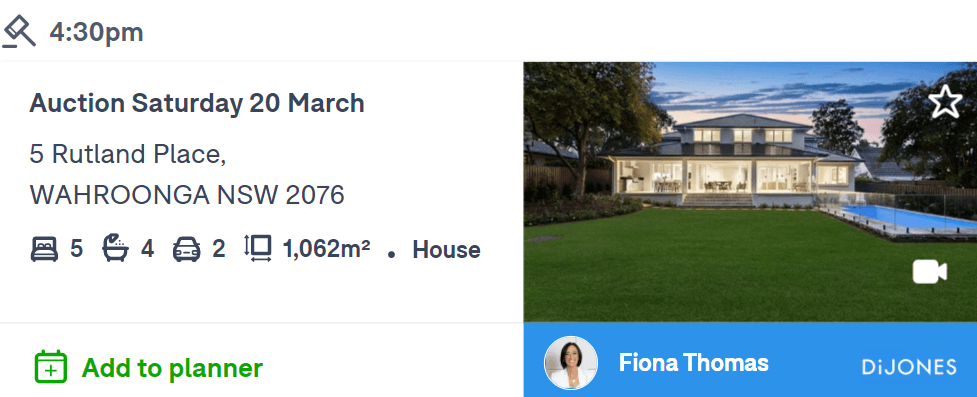Open agent Fiona Thomas profile photo

(x=571, y=363)
